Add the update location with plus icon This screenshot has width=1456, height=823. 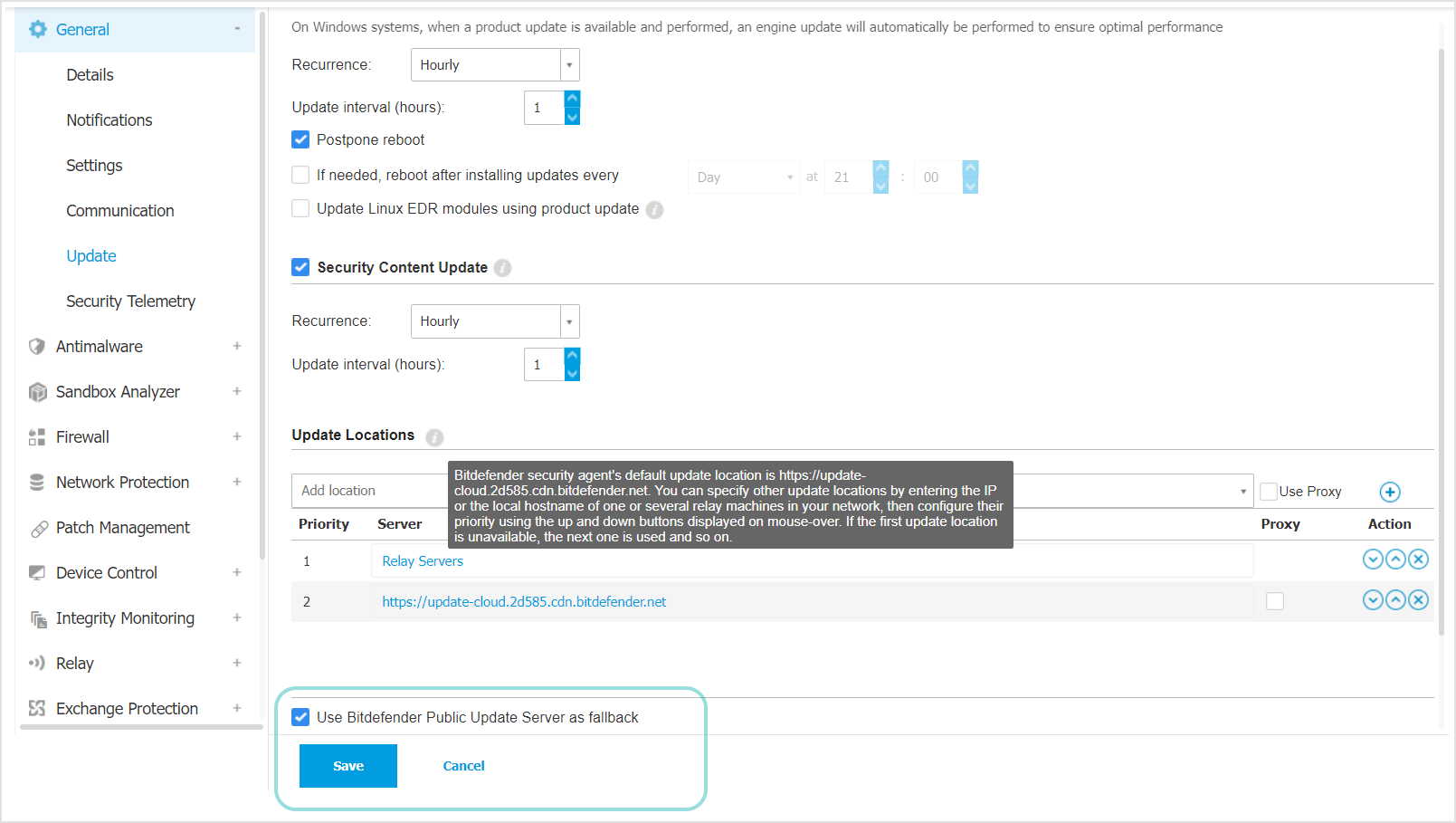(1389, 492)
